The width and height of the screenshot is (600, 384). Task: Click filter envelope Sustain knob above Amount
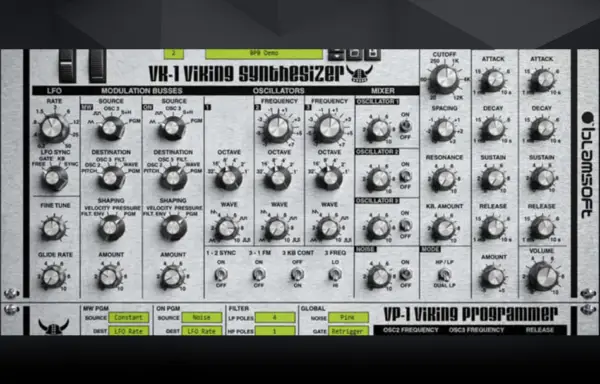click(x=494, y=178)
